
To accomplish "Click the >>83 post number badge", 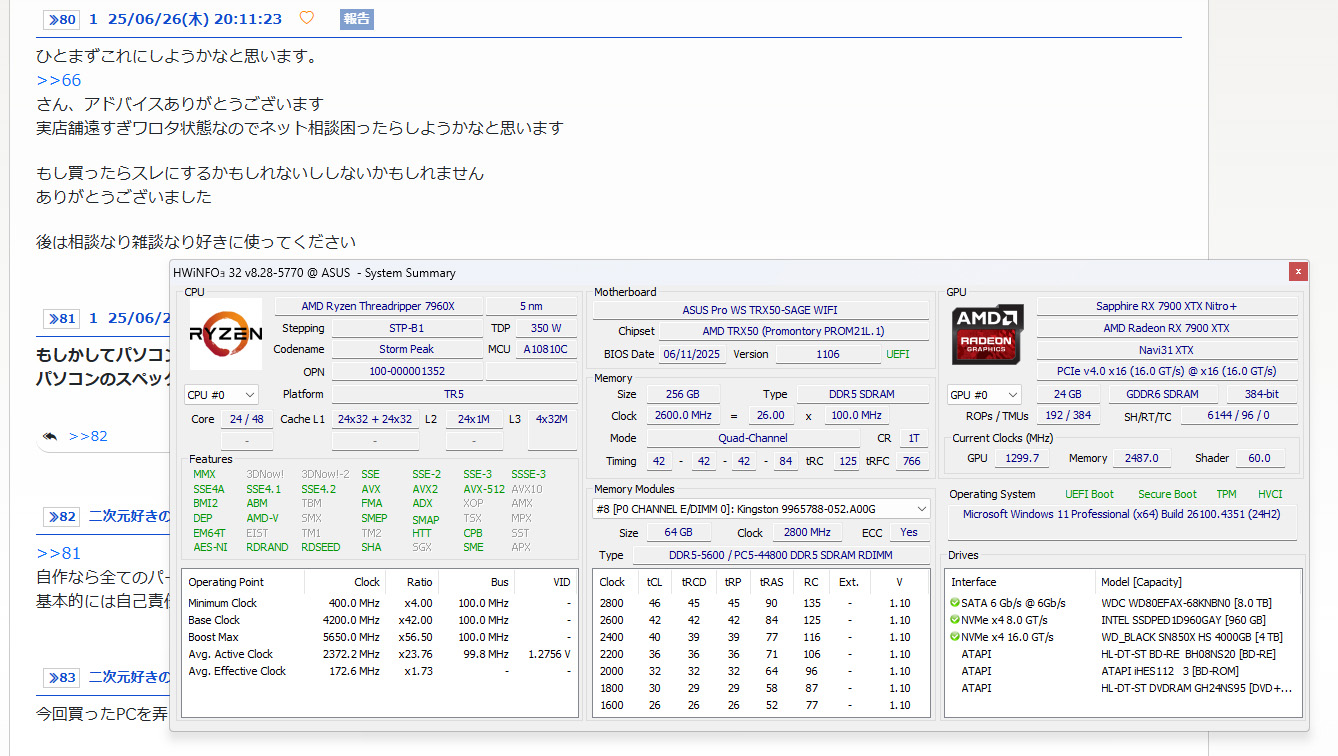I will pos(61,677).
